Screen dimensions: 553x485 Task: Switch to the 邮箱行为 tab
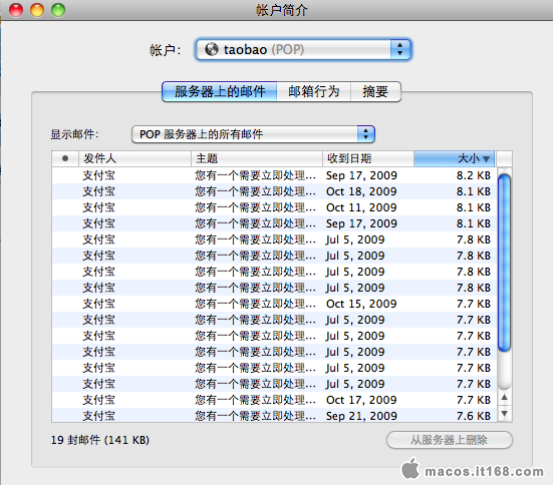click(314, 92)
